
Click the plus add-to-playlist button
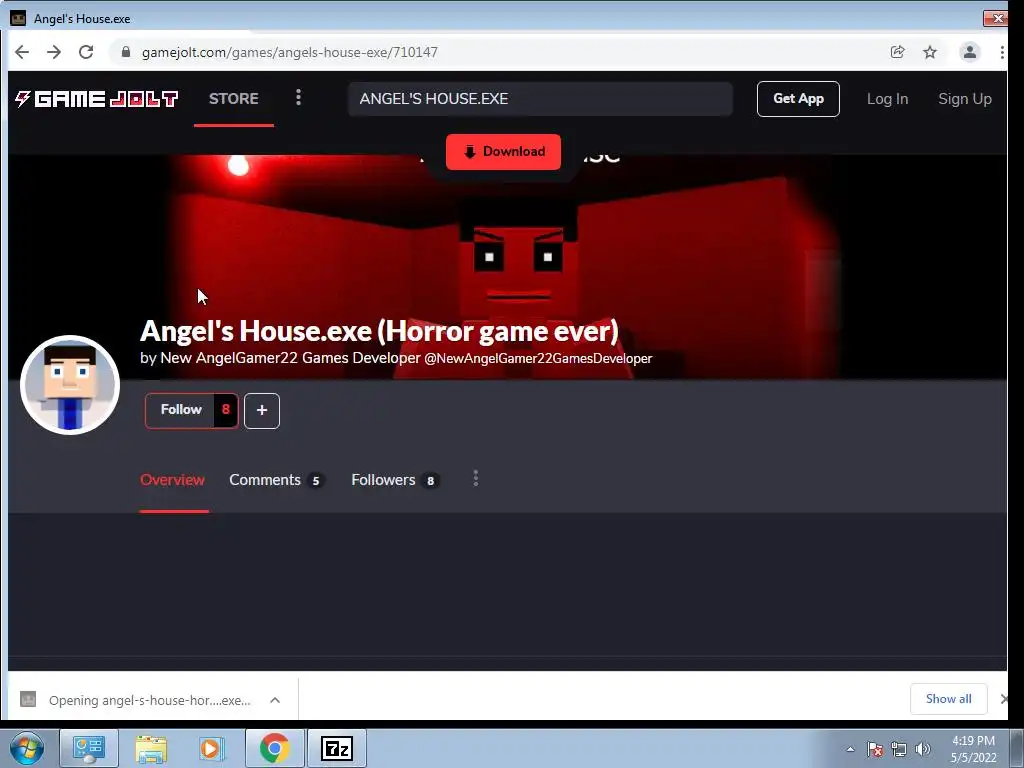[262, 411]
